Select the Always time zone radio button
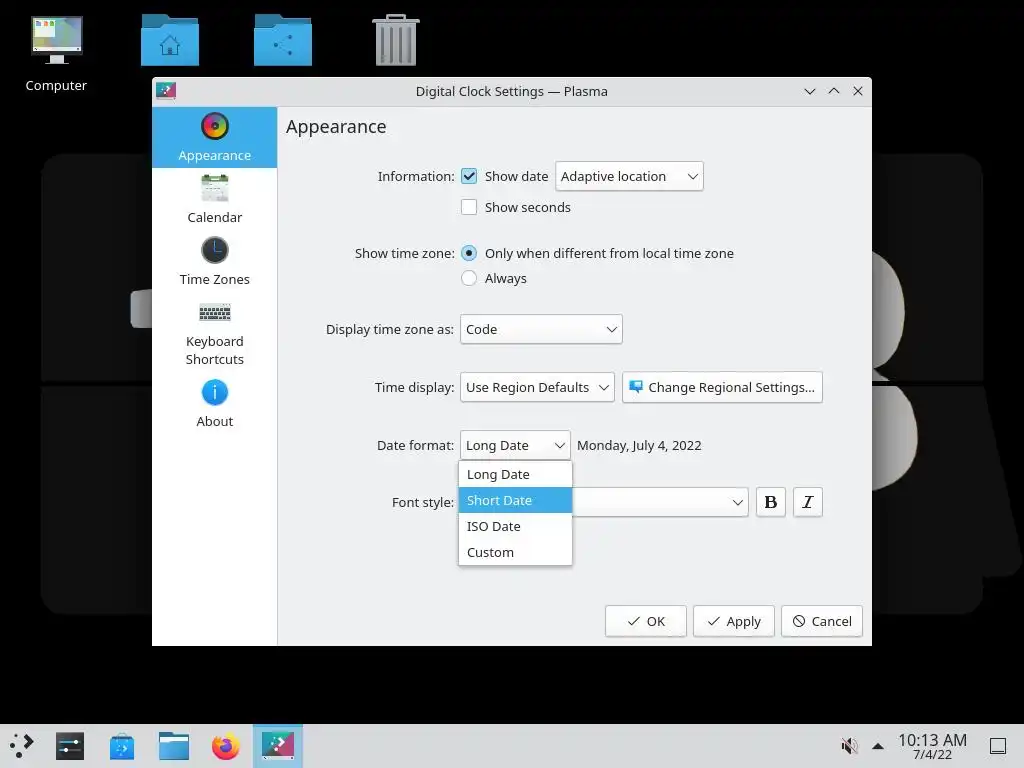The image size is (1024, 768). click(469, 278)
